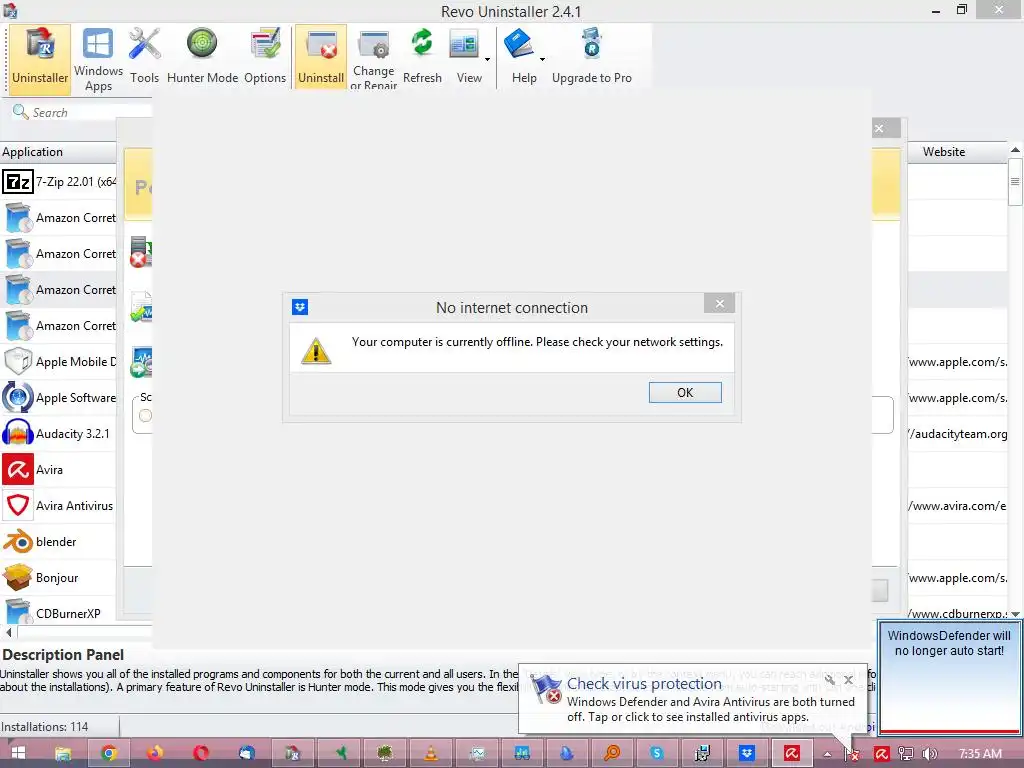Click the www.avira.com website cell
This screenshot has height=768, width=1024.
tap(957, 505)
